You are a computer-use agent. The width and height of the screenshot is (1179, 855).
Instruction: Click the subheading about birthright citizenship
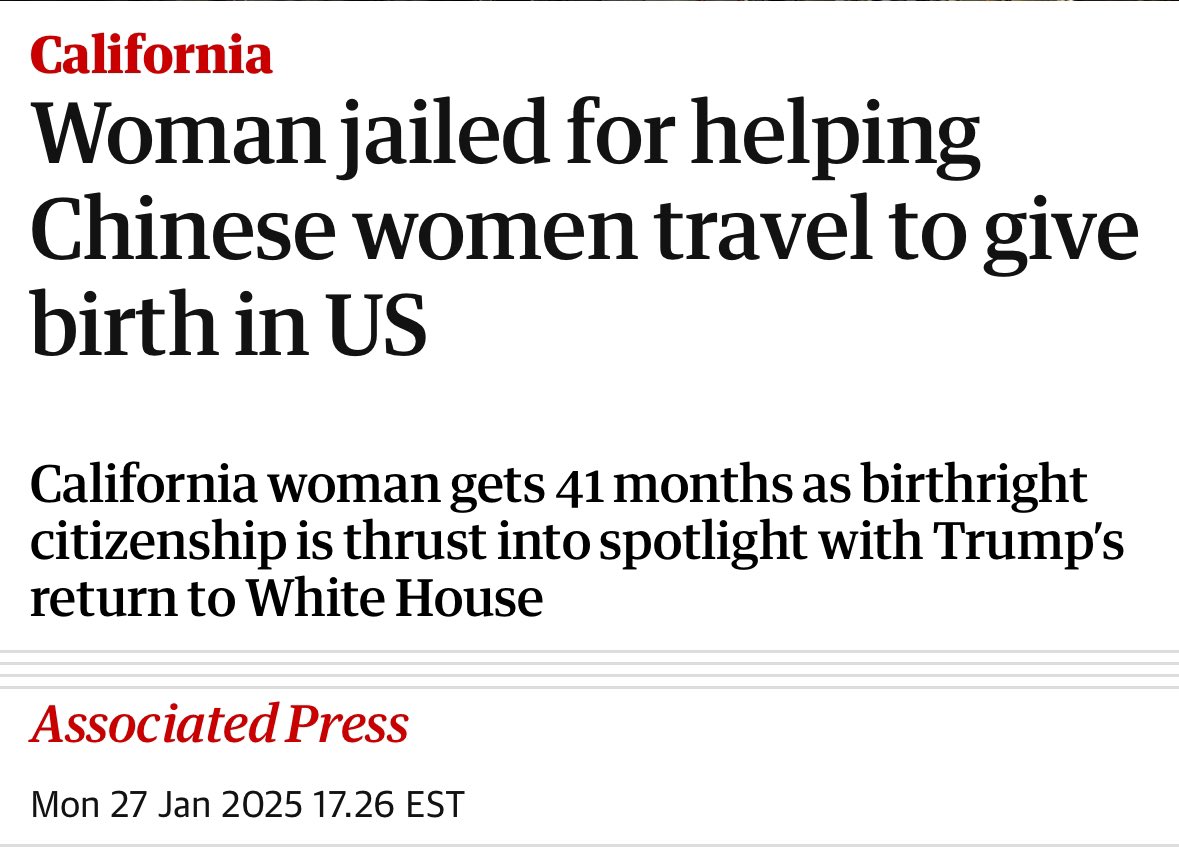577,541
